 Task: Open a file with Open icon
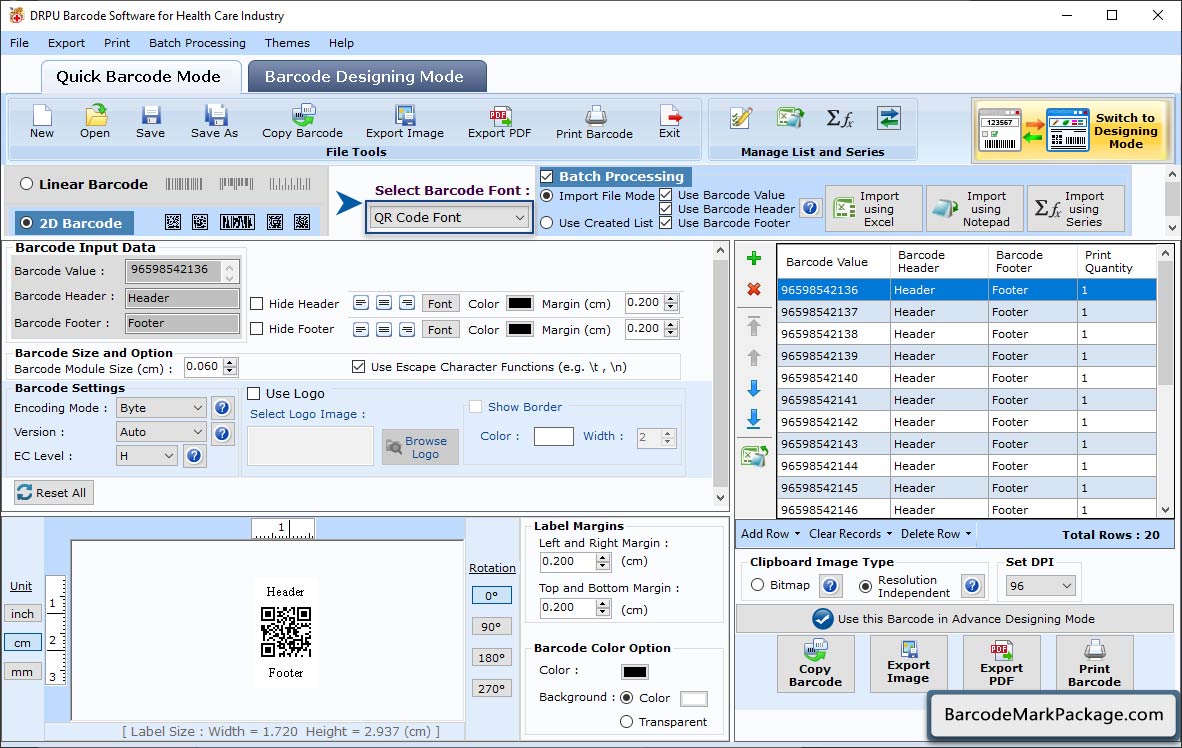point(95,122)
